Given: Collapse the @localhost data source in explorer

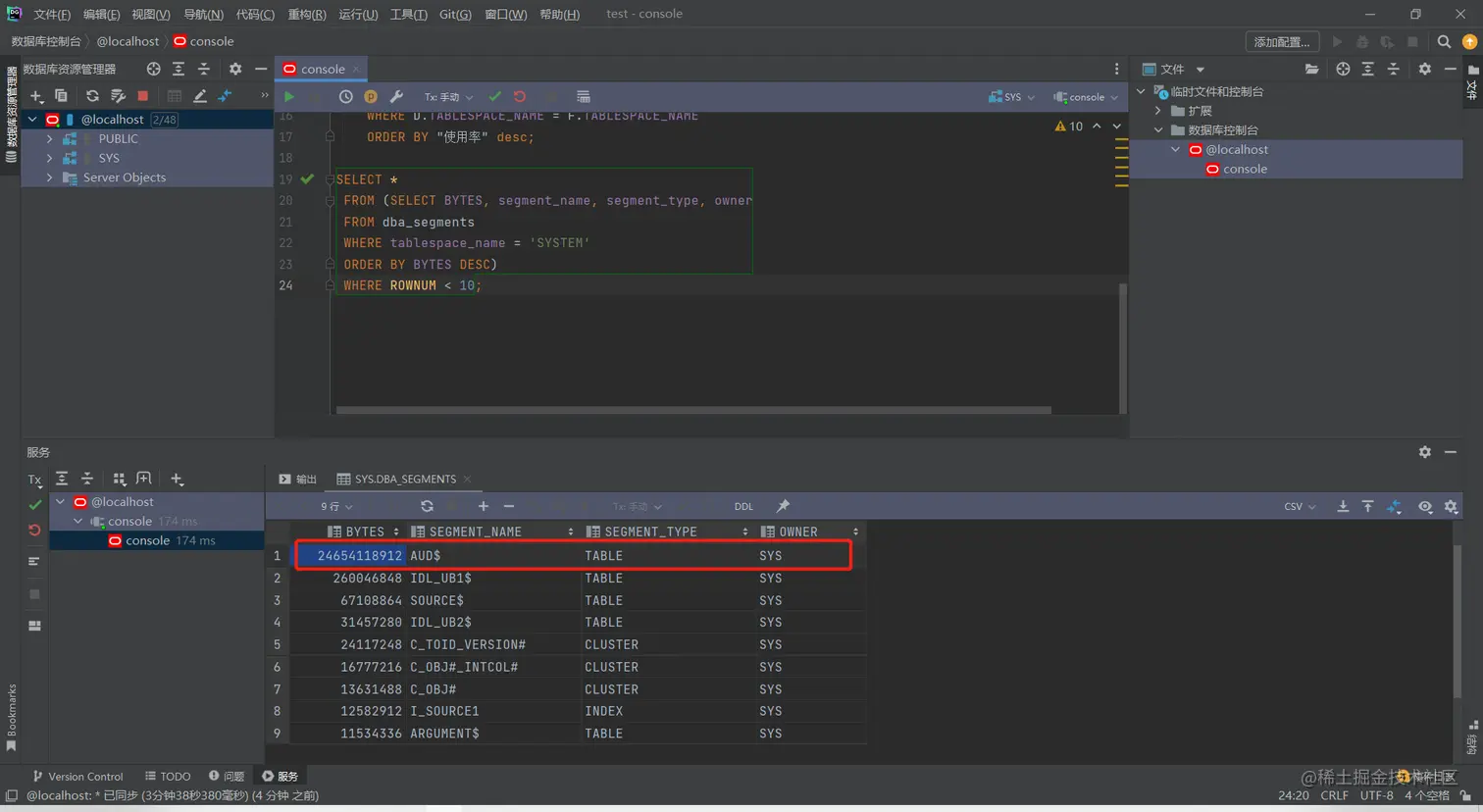Looking at the screenshot, I should coord(32,120).
